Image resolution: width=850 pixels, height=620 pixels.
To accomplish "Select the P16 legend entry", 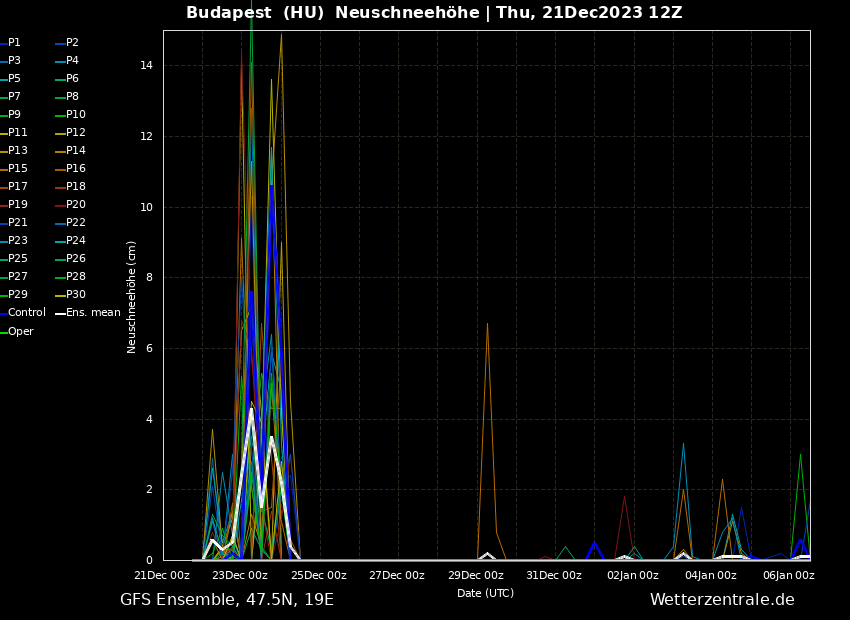I will pos(76,169).
